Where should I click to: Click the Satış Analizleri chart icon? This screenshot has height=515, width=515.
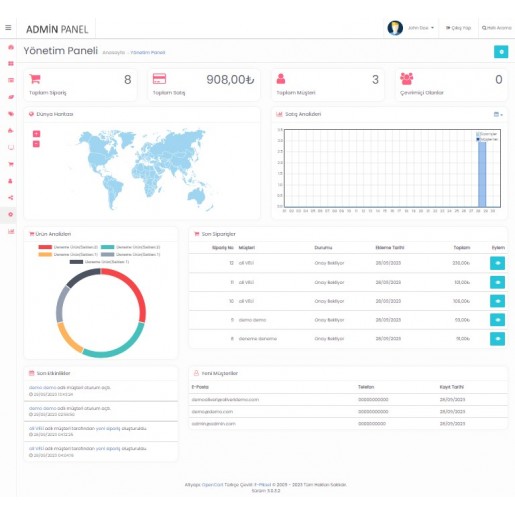[279, 114]
